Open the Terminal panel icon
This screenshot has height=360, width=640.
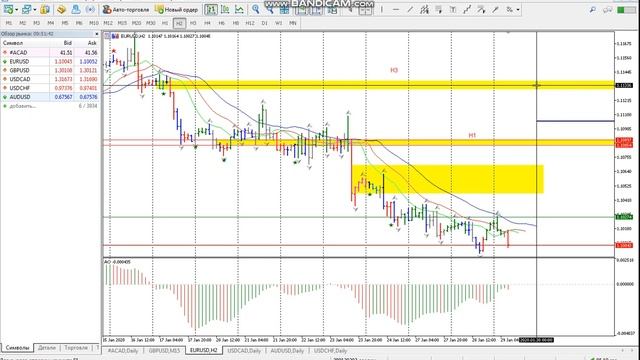pos(91,9)
